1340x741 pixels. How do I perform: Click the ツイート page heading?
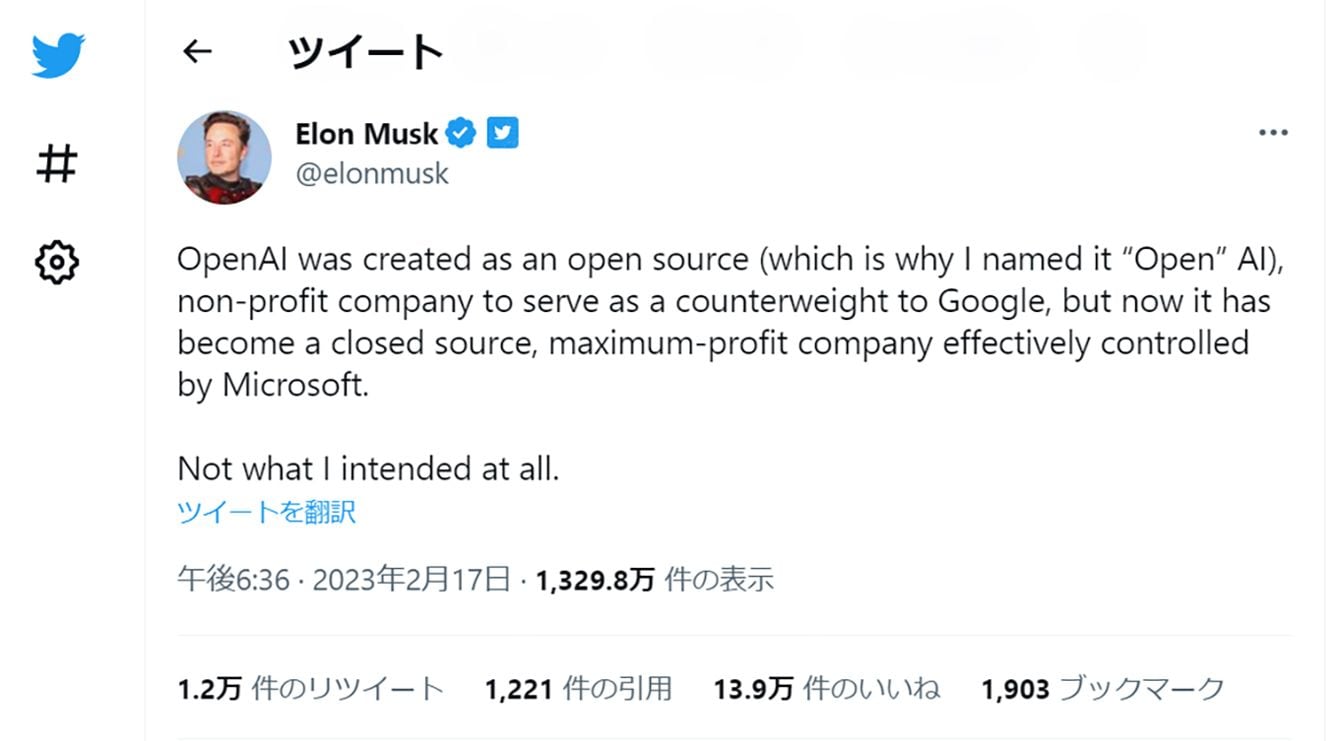point(365,52)
